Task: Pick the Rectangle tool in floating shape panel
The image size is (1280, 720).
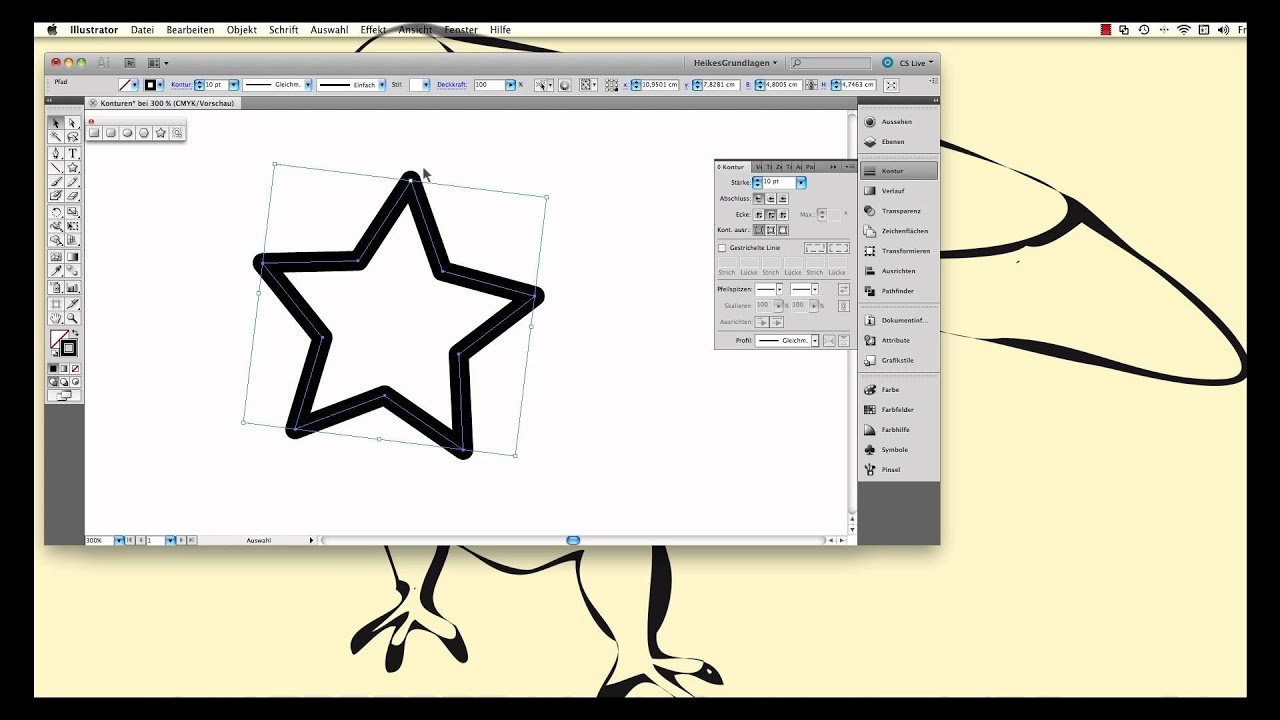Action: point(94,133)
